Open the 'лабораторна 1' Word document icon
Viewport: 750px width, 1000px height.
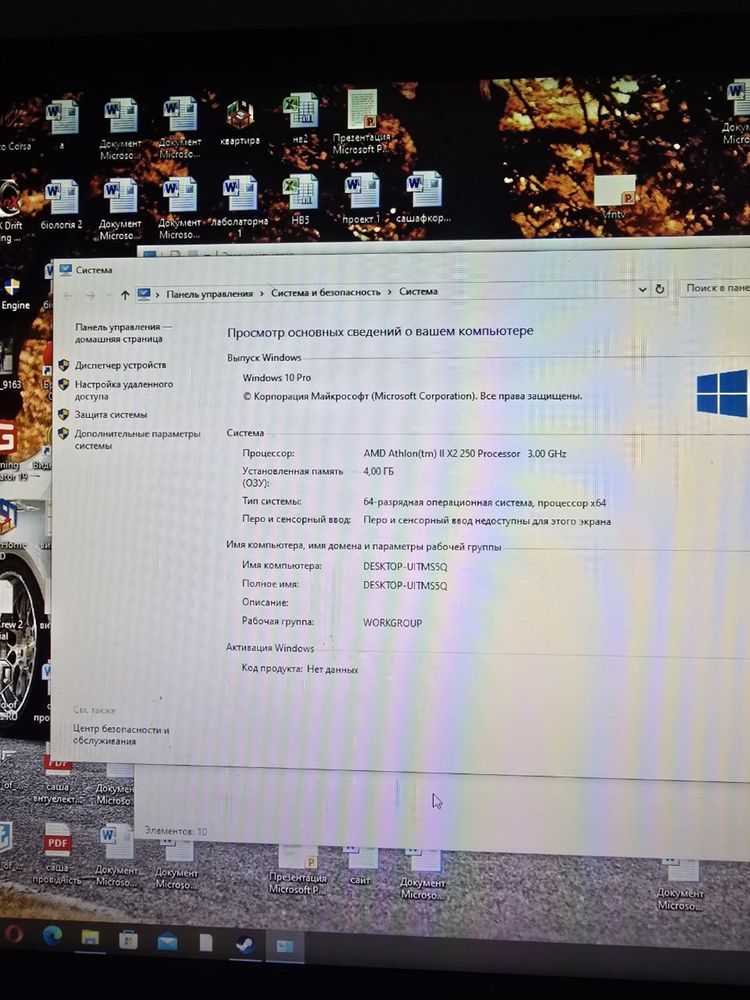[x=239, y=206]
